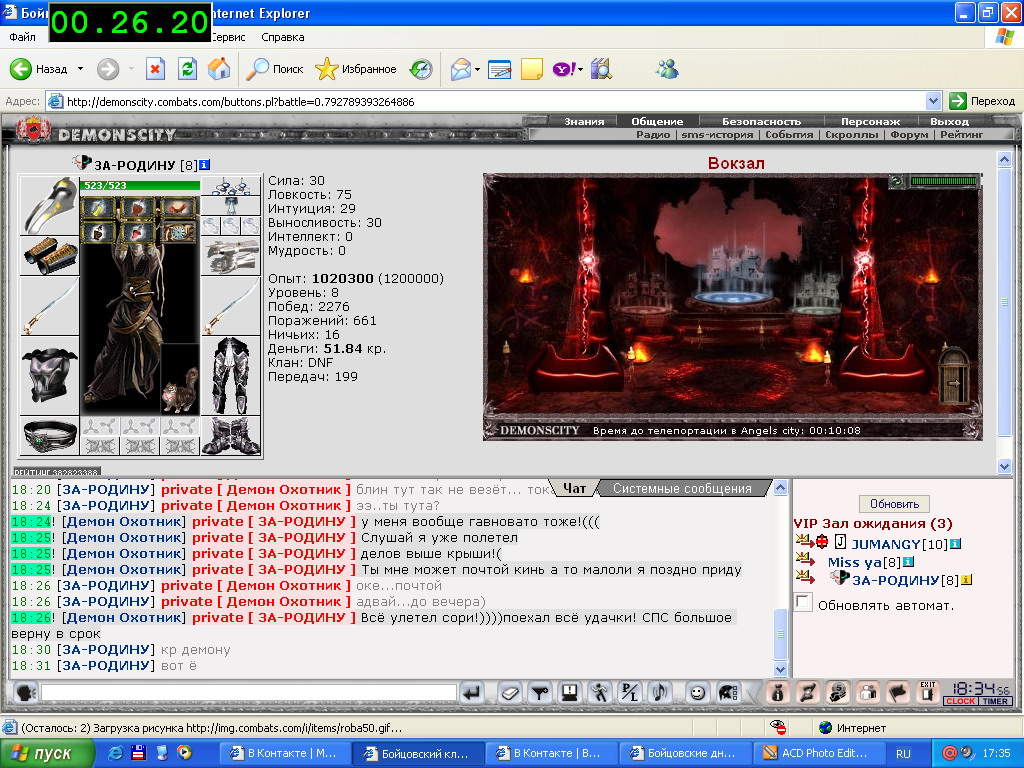Click the refresh icon on location image
The width and height of the screenshot is (1024, 768).
click(897, 182)
